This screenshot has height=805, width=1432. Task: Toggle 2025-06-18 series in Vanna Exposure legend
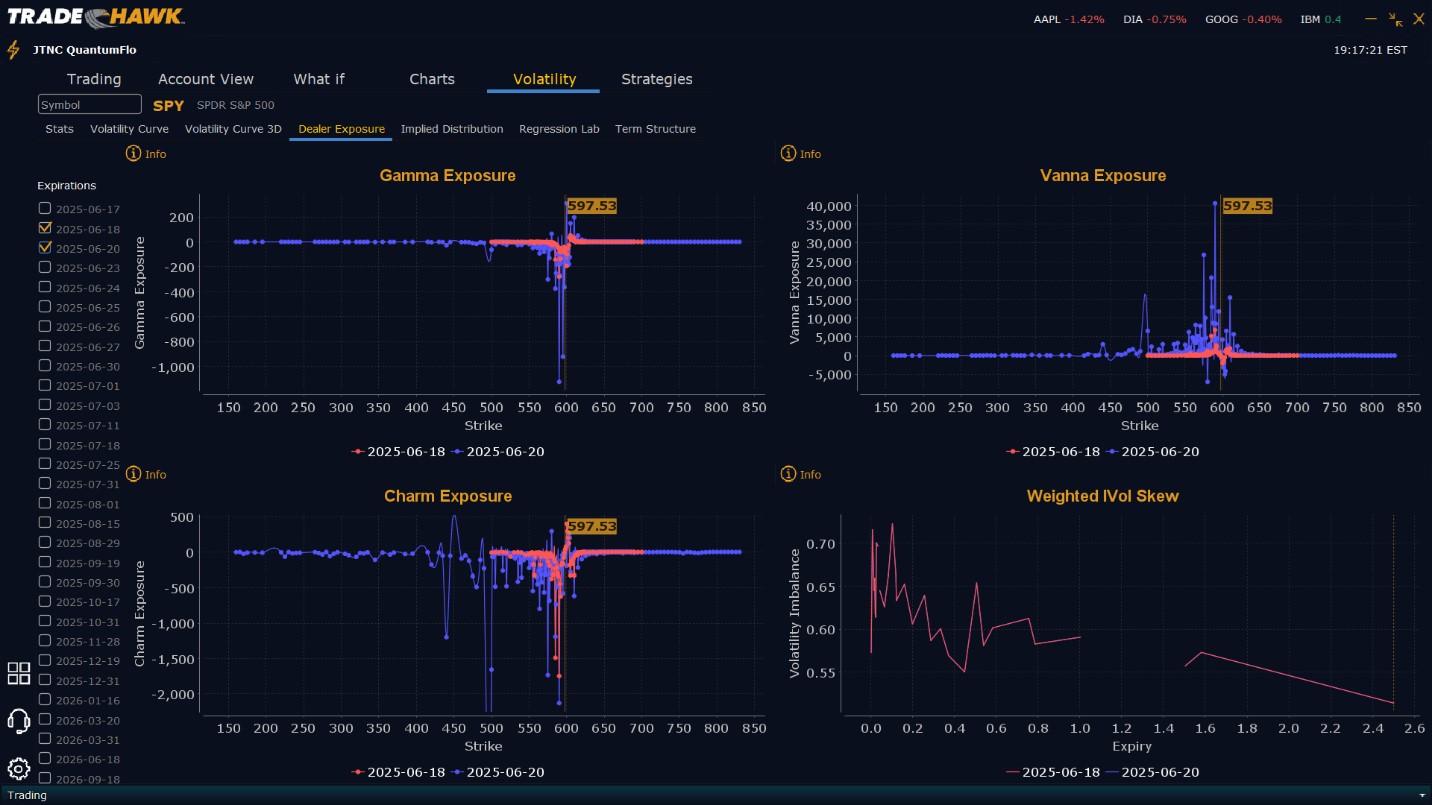click(1053, 451)
